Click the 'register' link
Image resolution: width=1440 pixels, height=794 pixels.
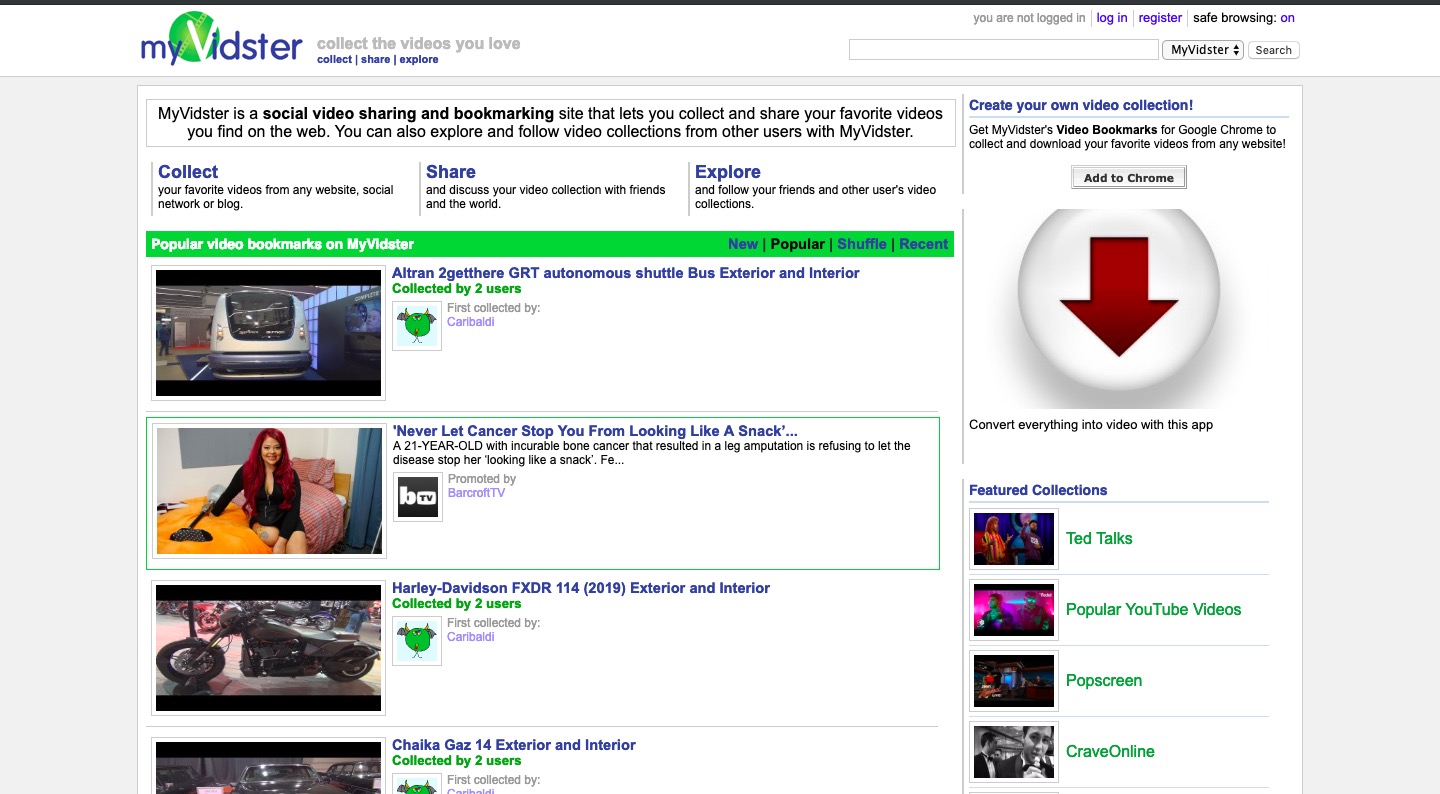(1160, 18)
